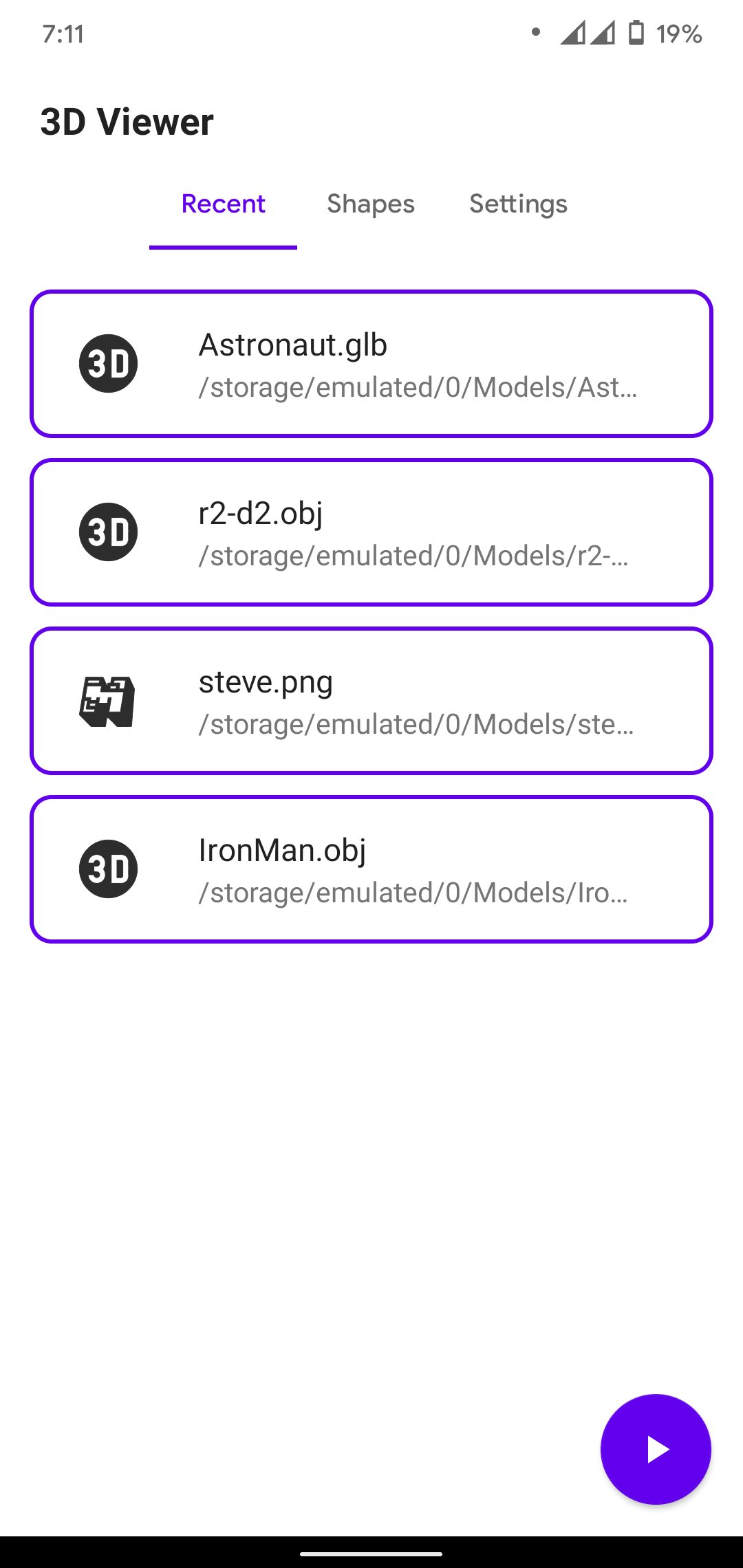This screenshot has width=743, height=1568.
Task: Tap the 3D icon beside r2-d2.obj
Action: [108, 532]
